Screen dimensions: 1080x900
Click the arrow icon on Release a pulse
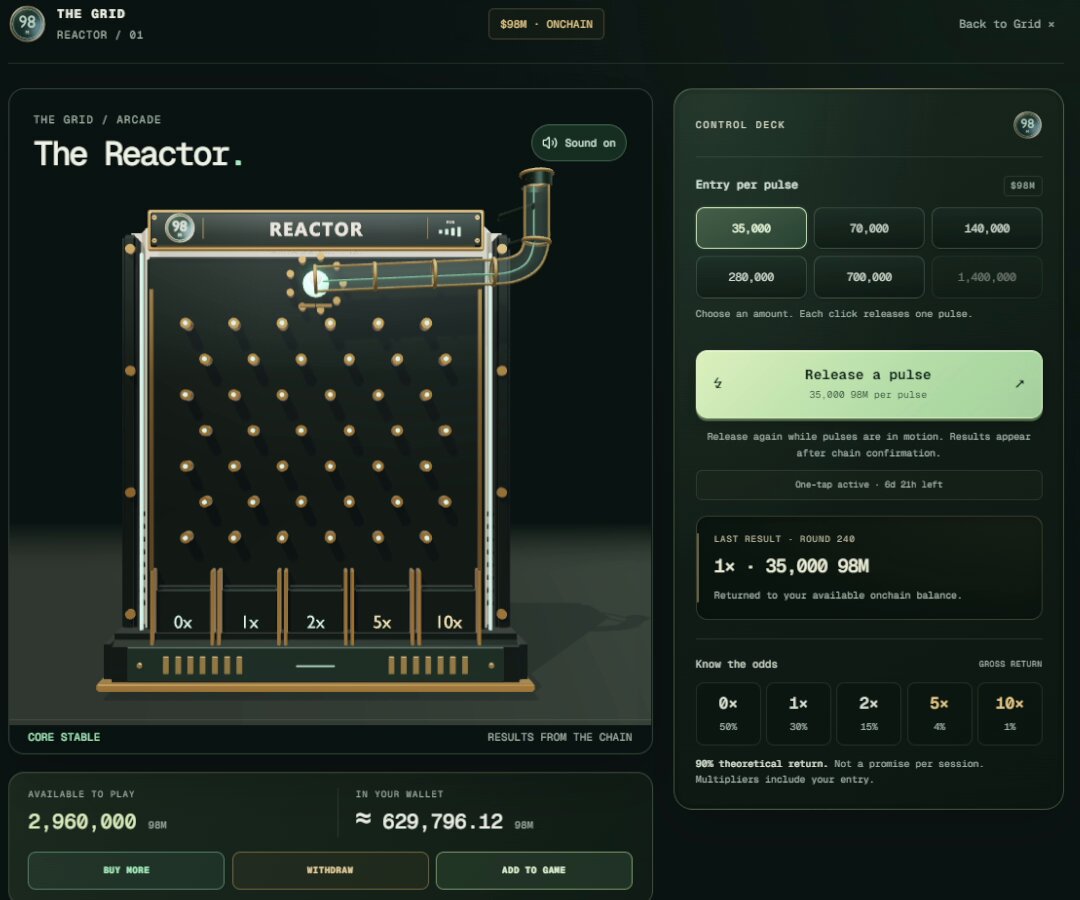click(x=1019, y=384)
